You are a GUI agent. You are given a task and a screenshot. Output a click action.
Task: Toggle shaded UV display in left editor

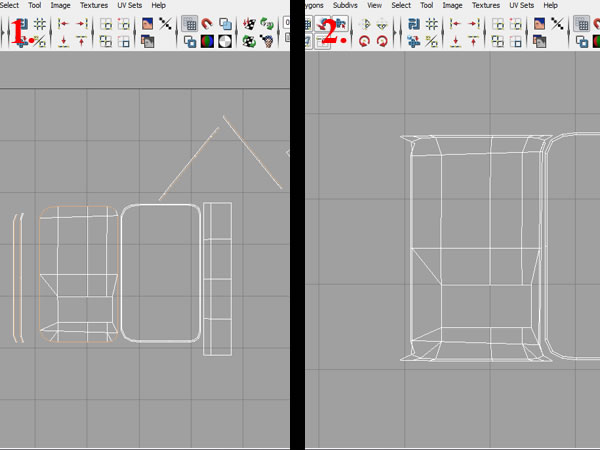(x=225, y=24)
